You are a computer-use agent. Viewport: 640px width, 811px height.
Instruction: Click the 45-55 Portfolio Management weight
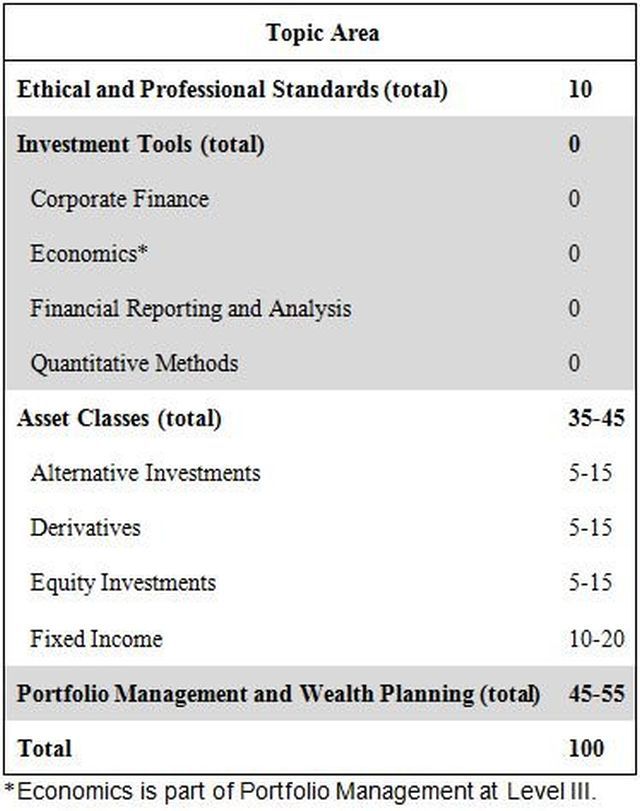pos(597,694)
